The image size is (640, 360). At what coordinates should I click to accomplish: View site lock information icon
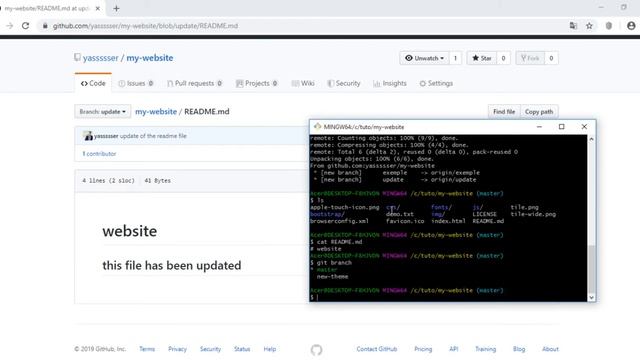tap(45, 26)
